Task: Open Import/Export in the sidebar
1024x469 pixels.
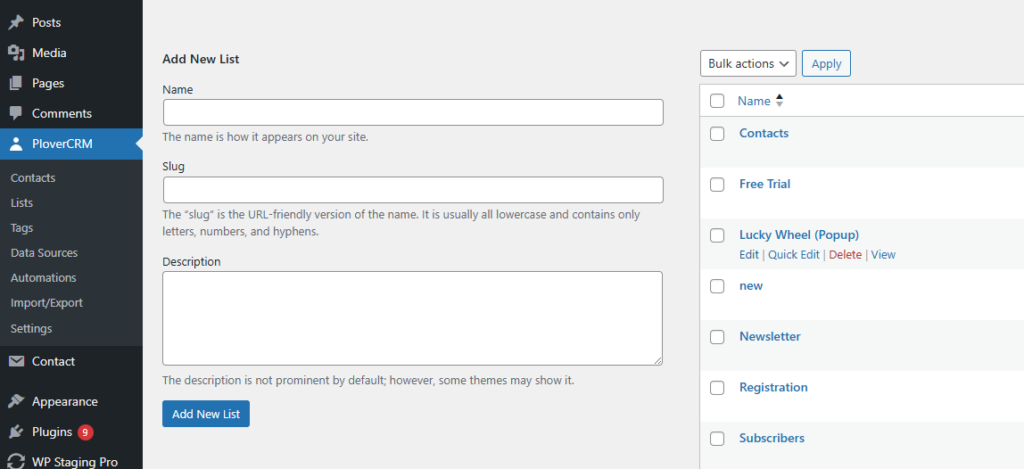Action: [x=46, y=303]
